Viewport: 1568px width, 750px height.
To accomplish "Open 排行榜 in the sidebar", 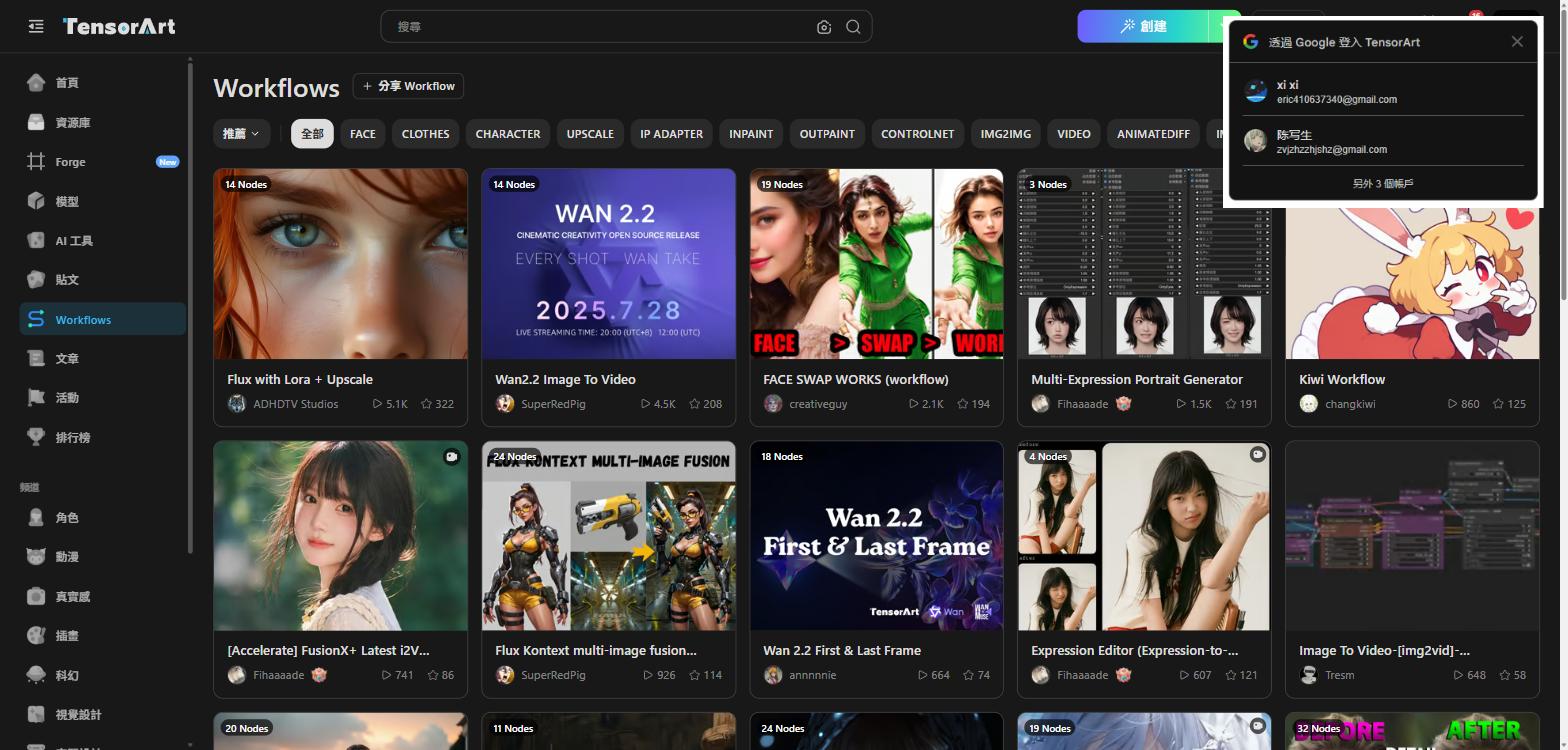I will click(x=102, y=437).
